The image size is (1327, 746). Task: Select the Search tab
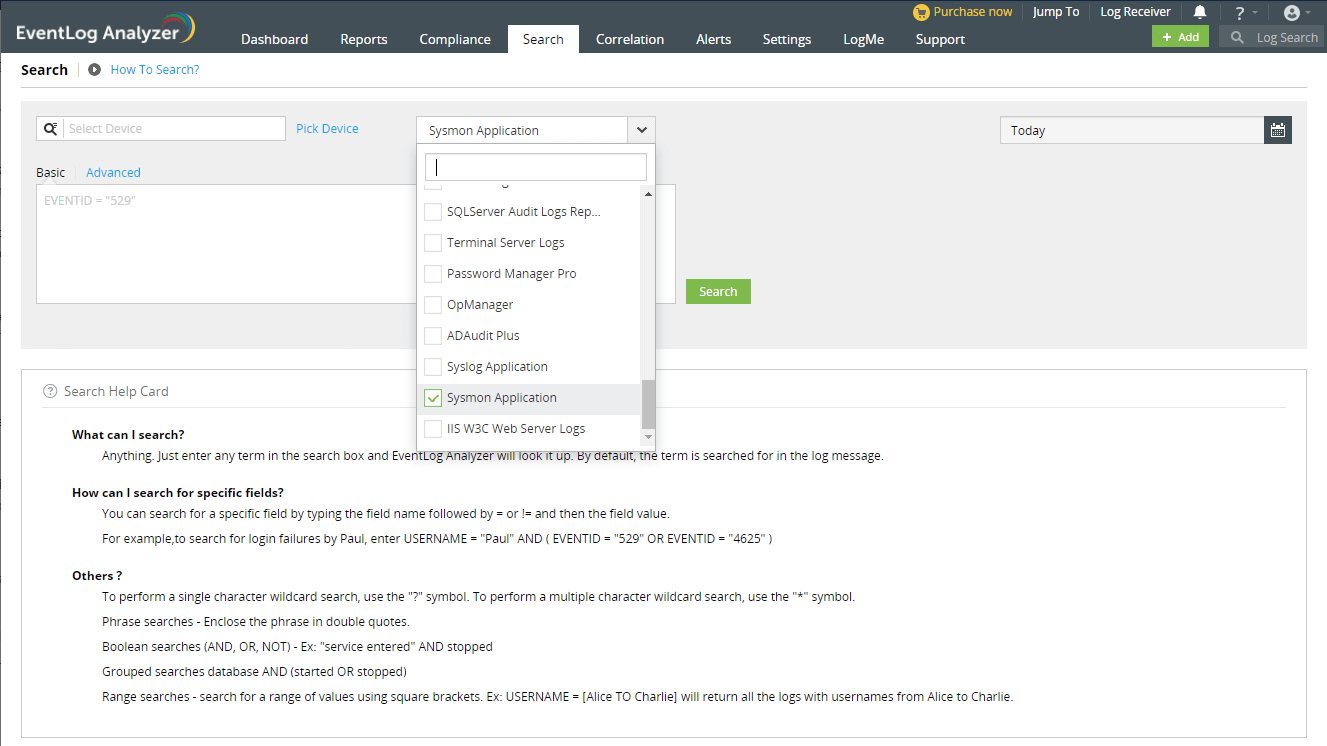543,39
